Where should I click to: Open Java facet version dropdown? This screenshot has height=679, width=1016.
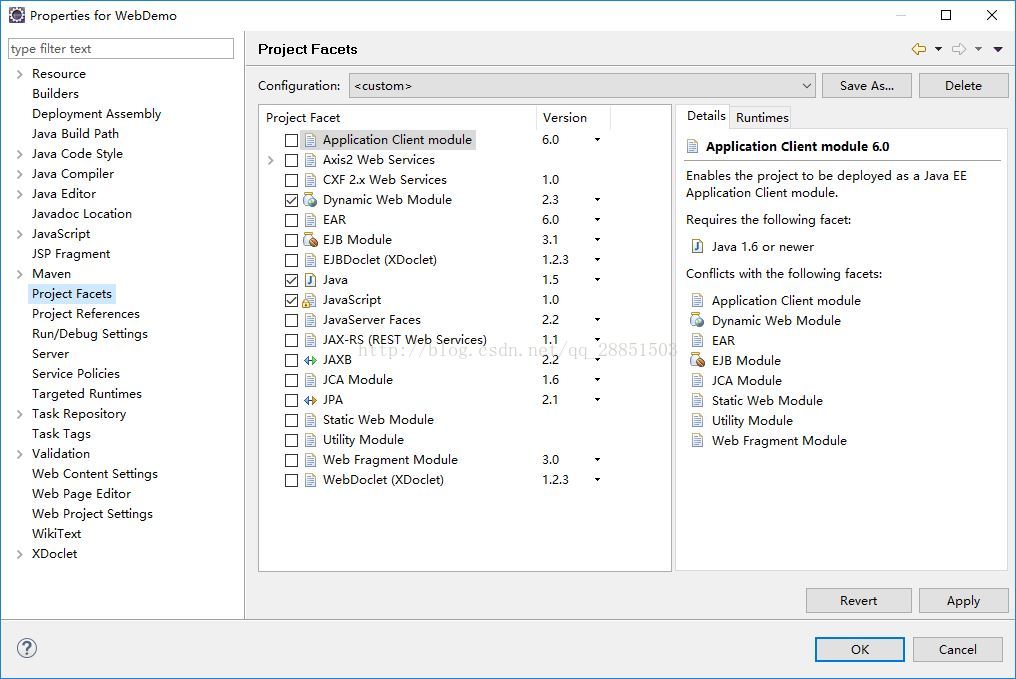(597, 280)
